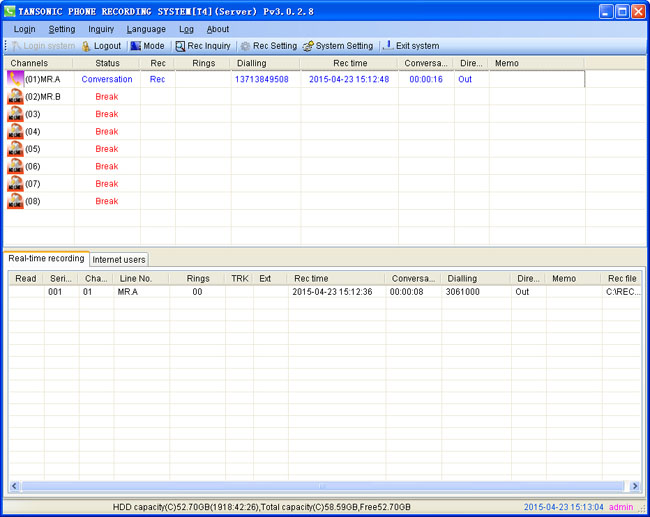650x517 pixels.
Task: Select channel (01)MR.A phone icon
Action: (15, 79)
